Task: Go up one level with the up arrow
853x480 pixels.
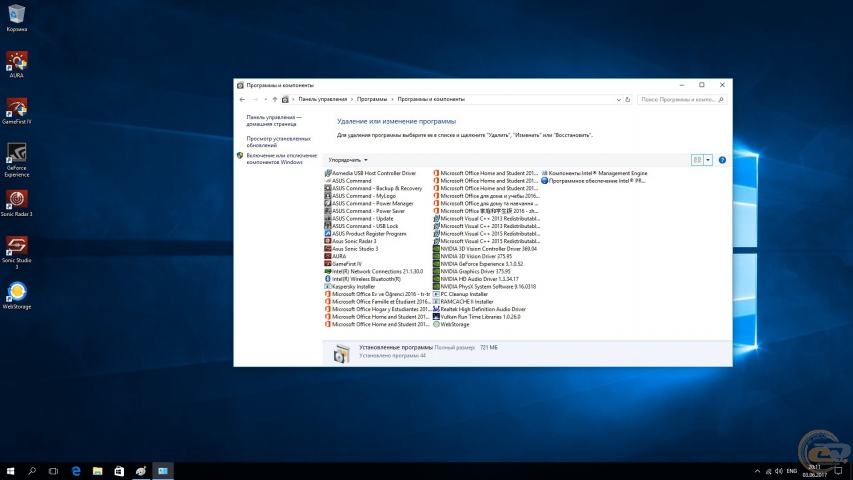Action: pyautogui.click(x=275, y=100)
